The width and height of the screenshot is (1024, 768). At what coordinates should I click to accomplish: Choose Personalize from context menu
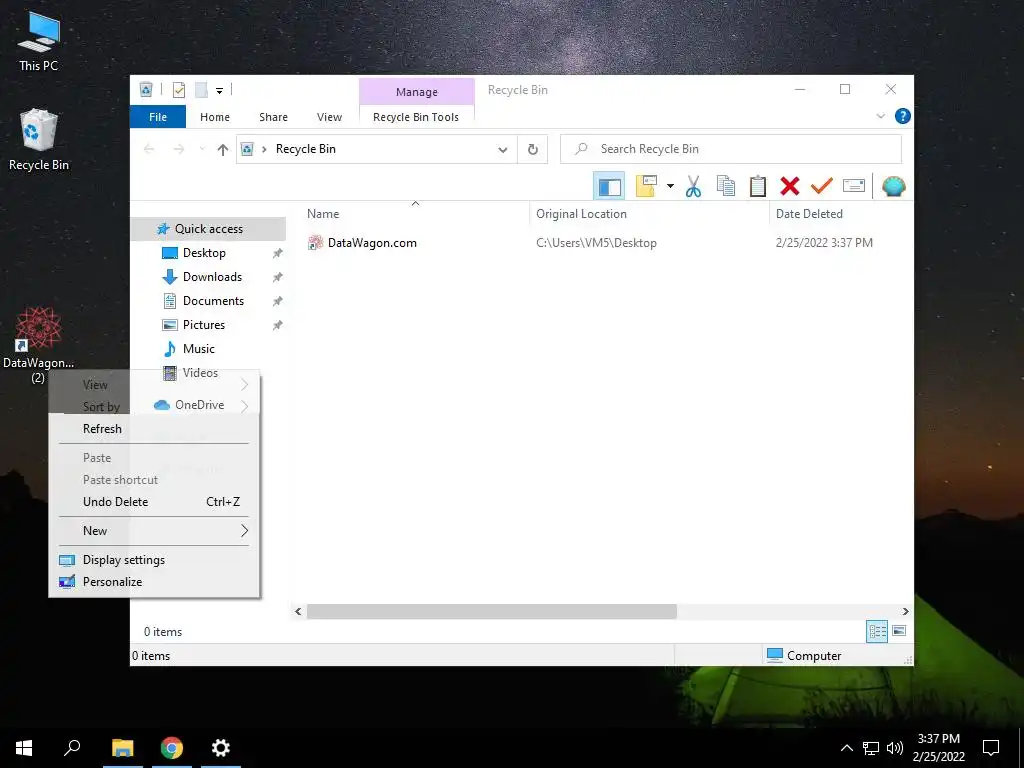[154, 582]
